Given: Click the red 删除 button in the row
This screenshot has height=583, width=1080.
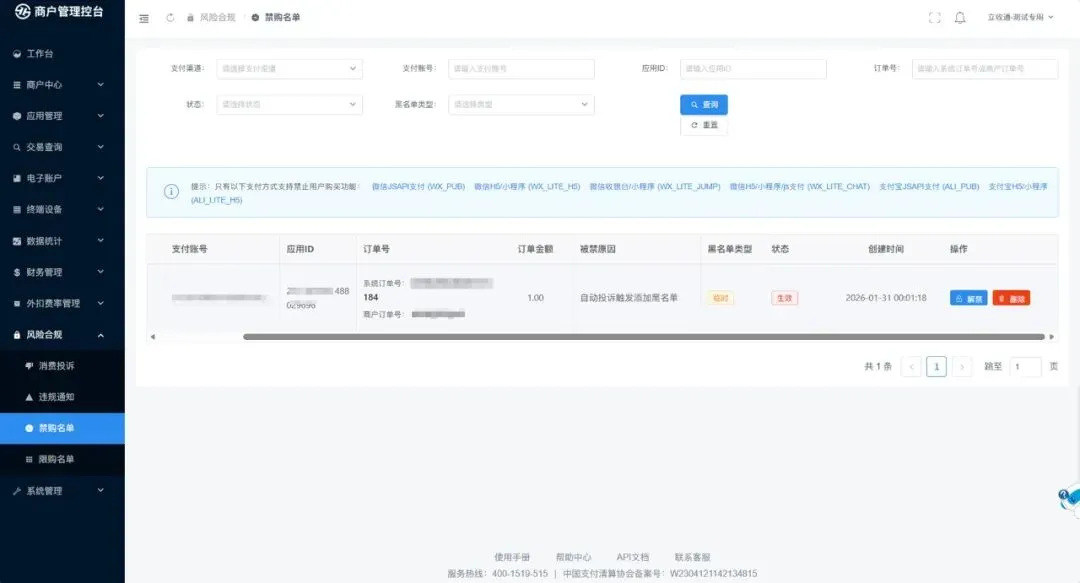Looking at the screenshot, I should [x=1011, y=298].
